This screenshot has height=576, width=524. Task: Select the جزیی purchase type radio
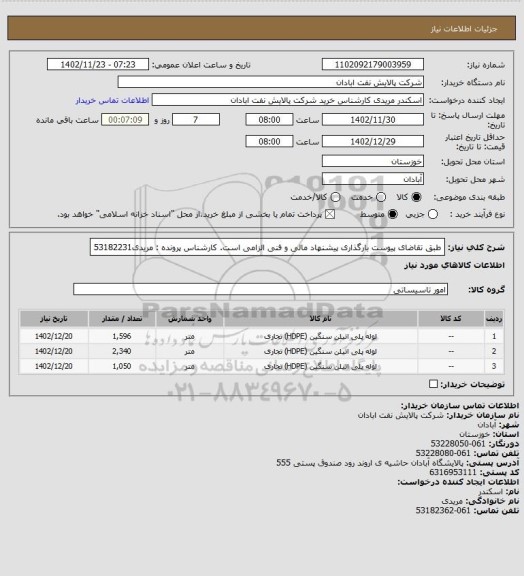tap(433, 215)
